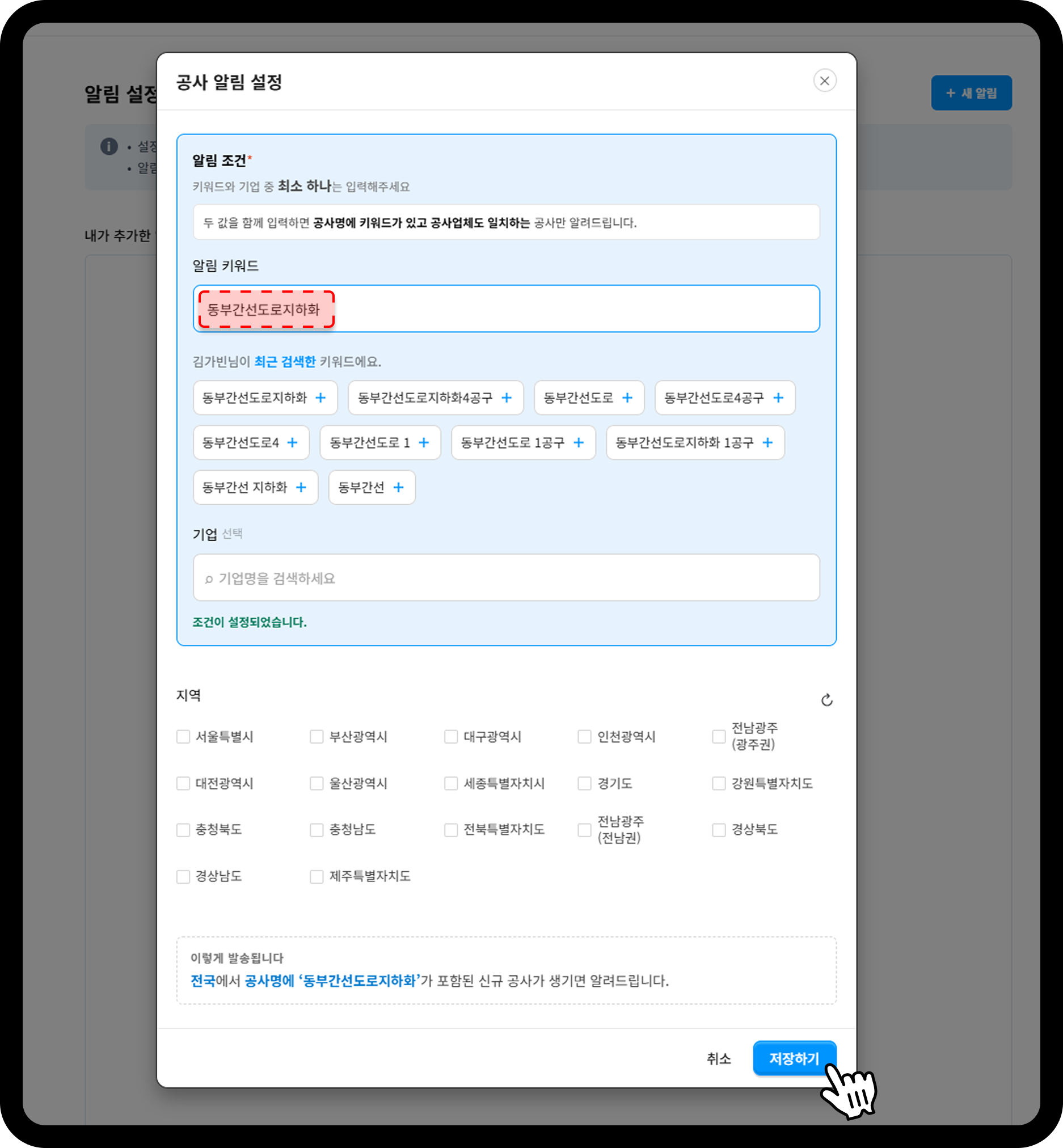Check the 울산광역시 region checkbox
This screenshot has height=1148, width=1063.
317,783
